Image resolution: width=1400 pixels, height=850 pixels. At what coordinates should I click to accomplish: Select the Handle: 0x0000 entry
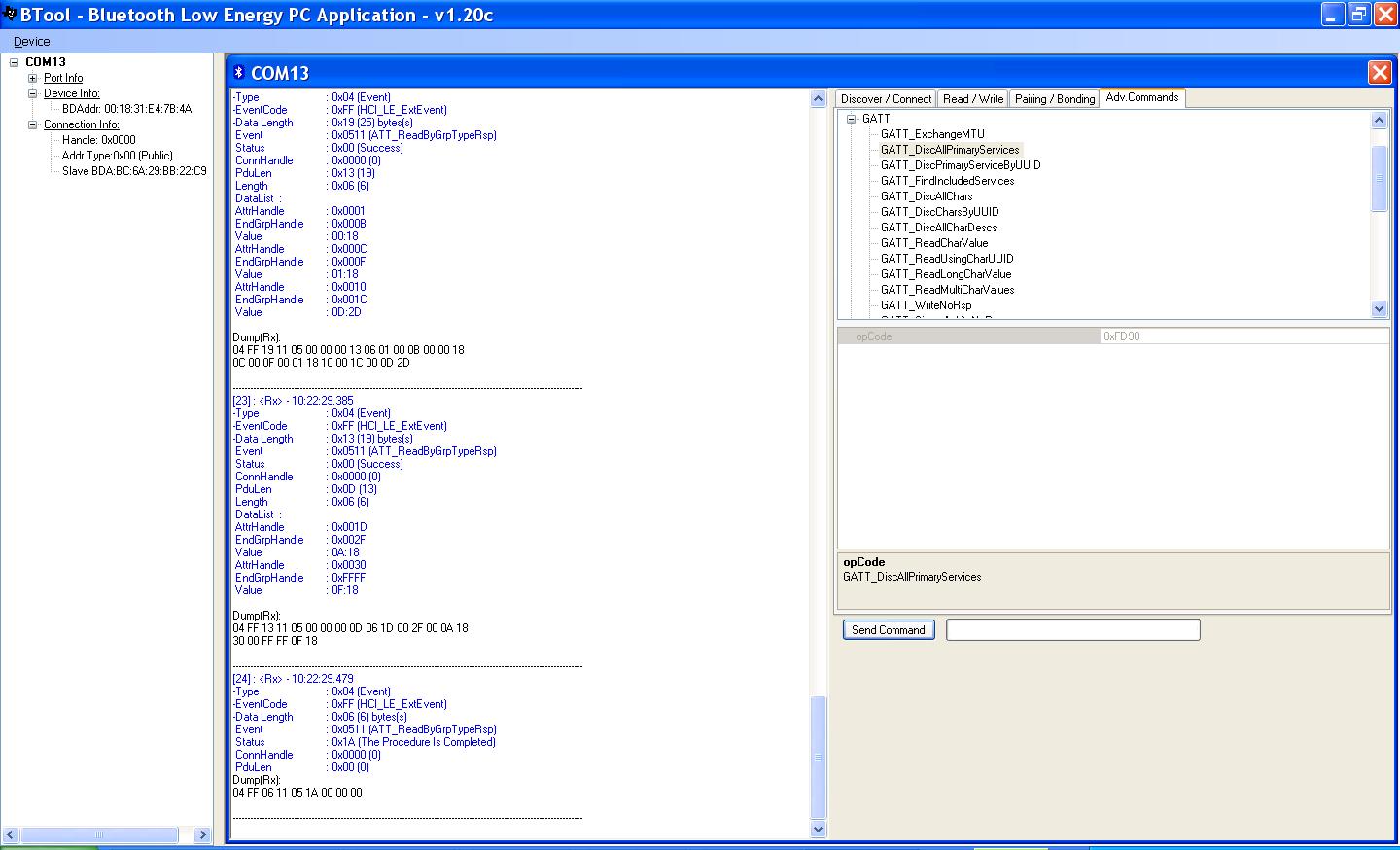coord(99,140)
